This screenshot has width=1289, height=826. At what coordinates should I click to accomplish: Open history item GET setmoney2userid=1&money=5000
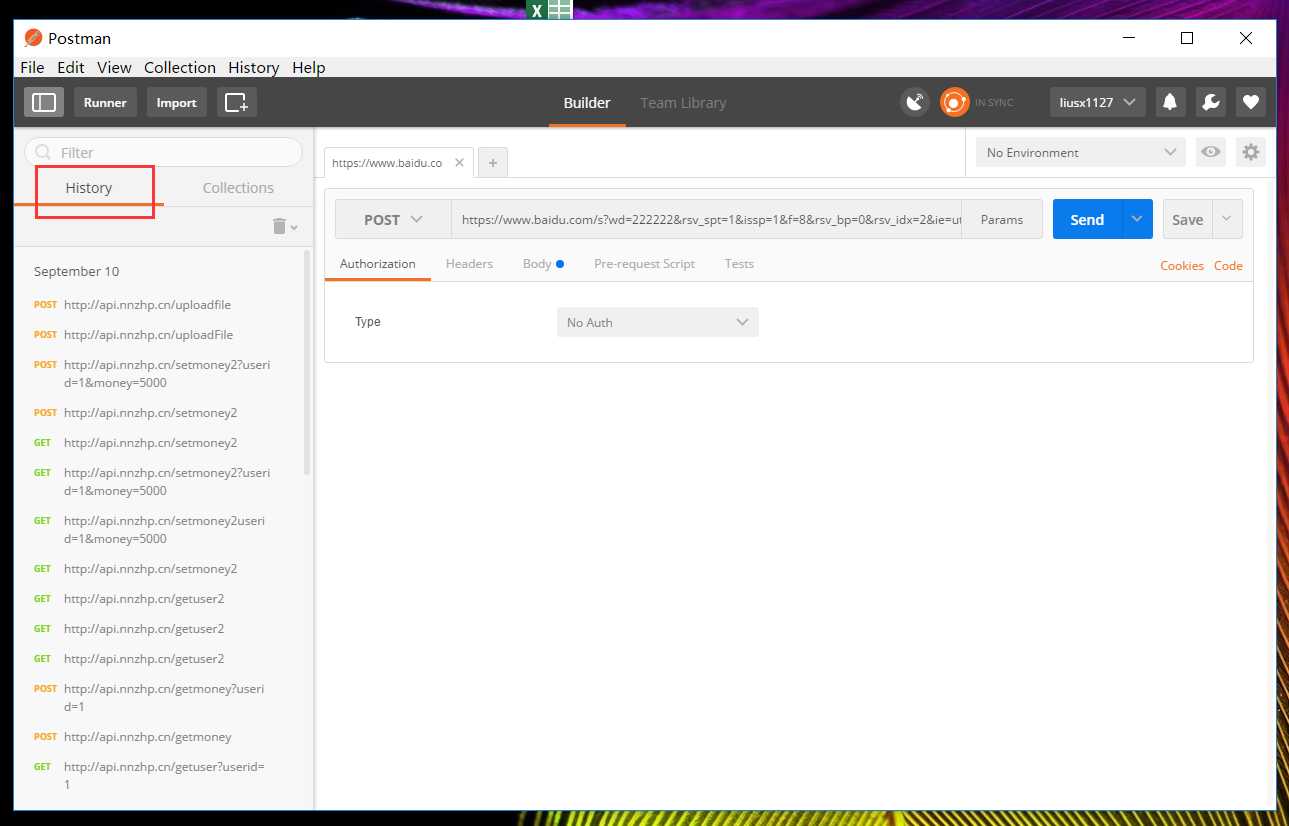pyautogui.click(x=164, y=529)
